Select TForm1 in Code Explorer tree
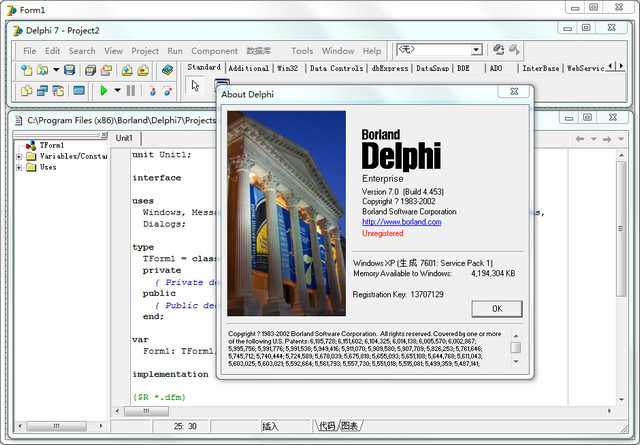The width and height of the screenshot is (640, 445). point(51,145)
